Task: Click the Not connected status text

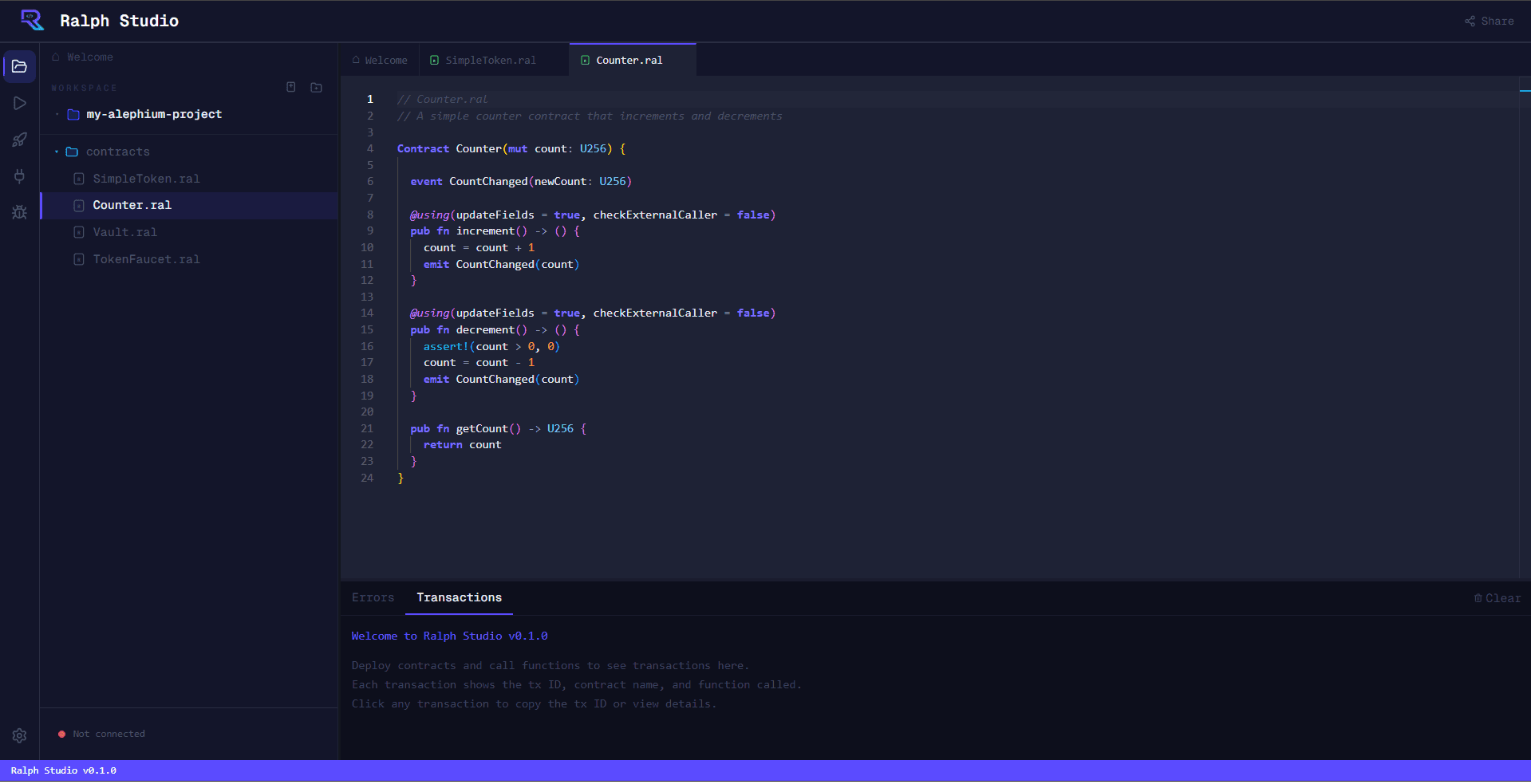Action: pos(109,734)
